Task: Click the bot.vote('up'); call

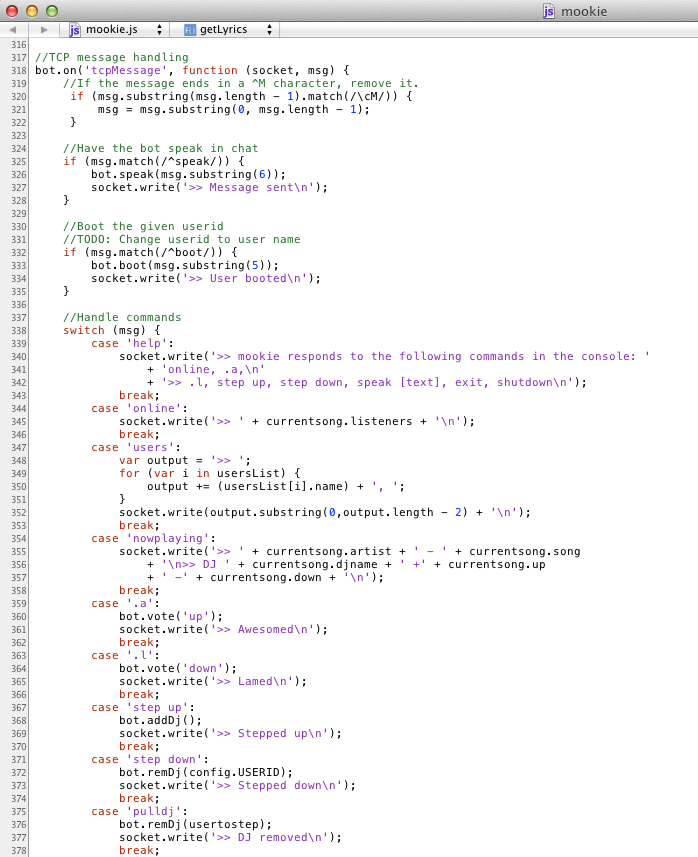Action: [171, 617]
